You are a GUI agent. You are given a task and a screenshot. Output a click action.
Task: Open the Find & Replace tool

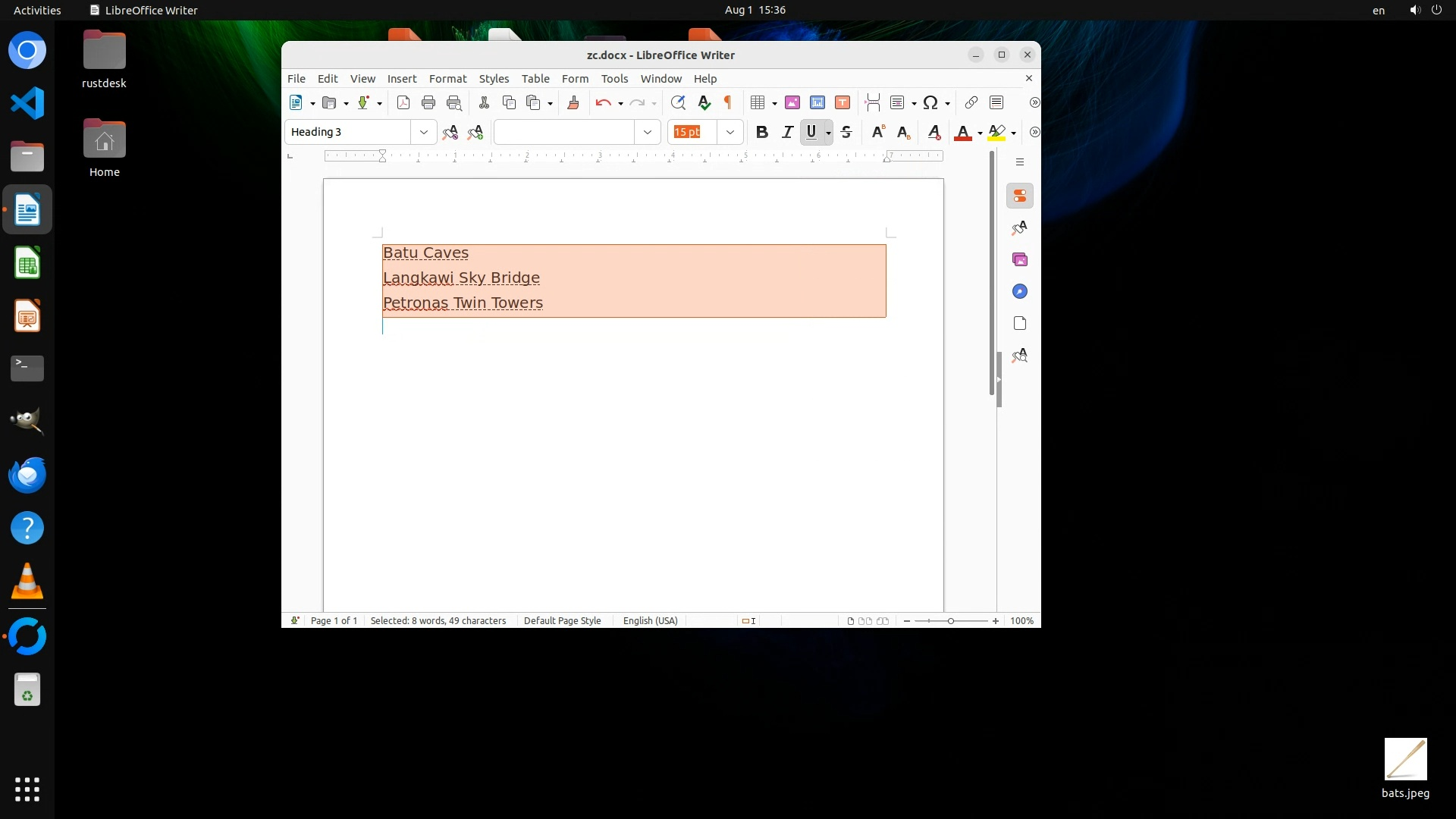tap(678, 102)
